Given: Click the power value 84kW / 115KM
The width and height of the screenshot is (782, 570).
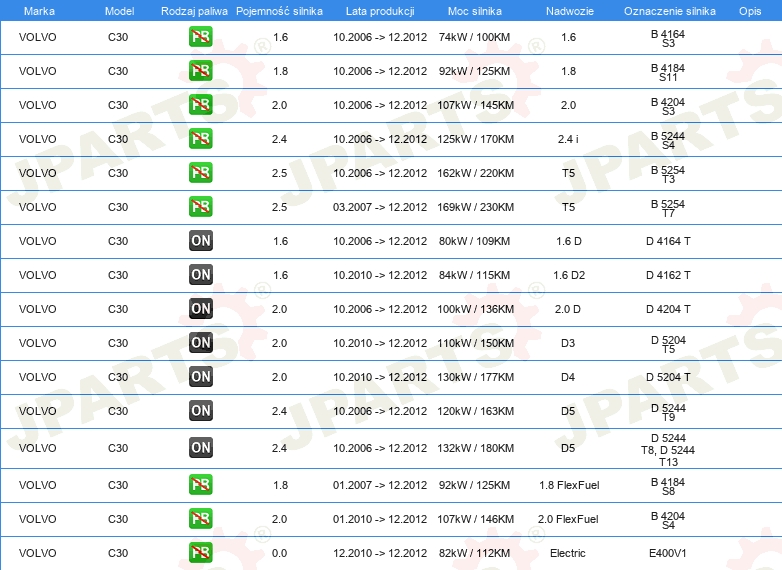Looking at the screenshot, I should (x=474, y=275).
